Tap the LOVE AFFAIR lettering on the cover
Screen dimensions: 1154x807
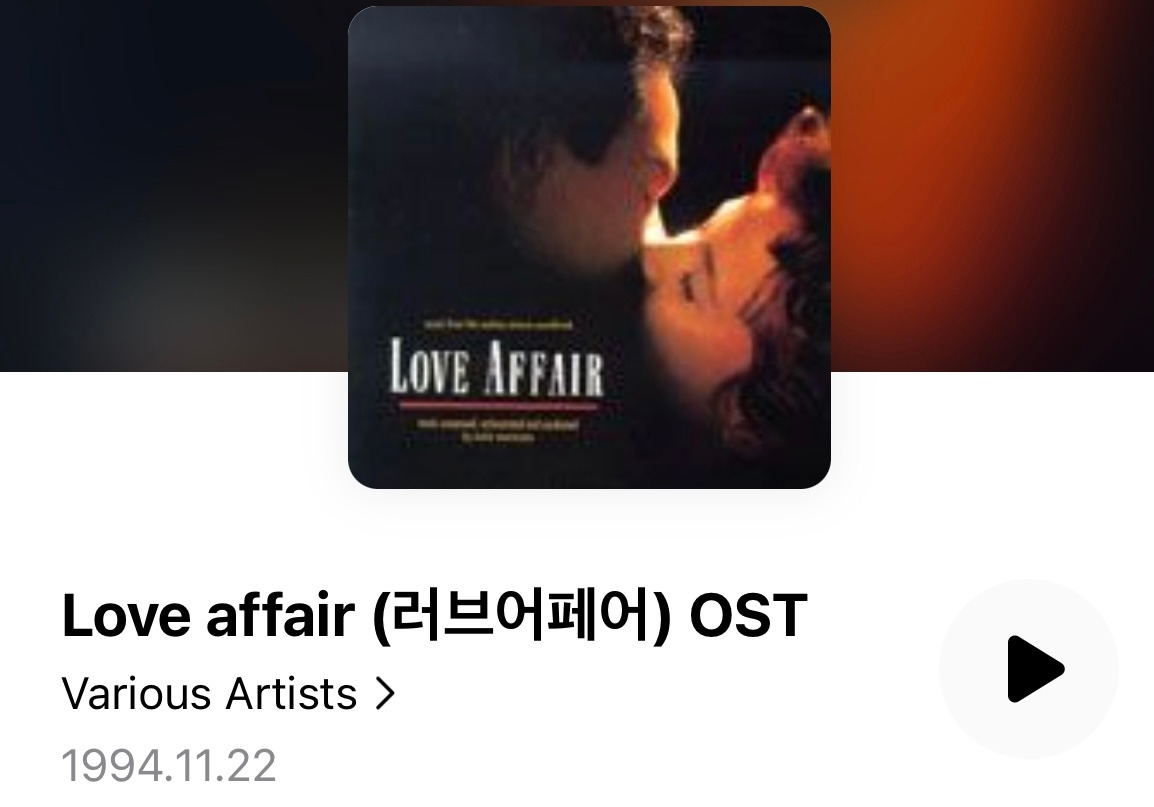coord(496,367)
